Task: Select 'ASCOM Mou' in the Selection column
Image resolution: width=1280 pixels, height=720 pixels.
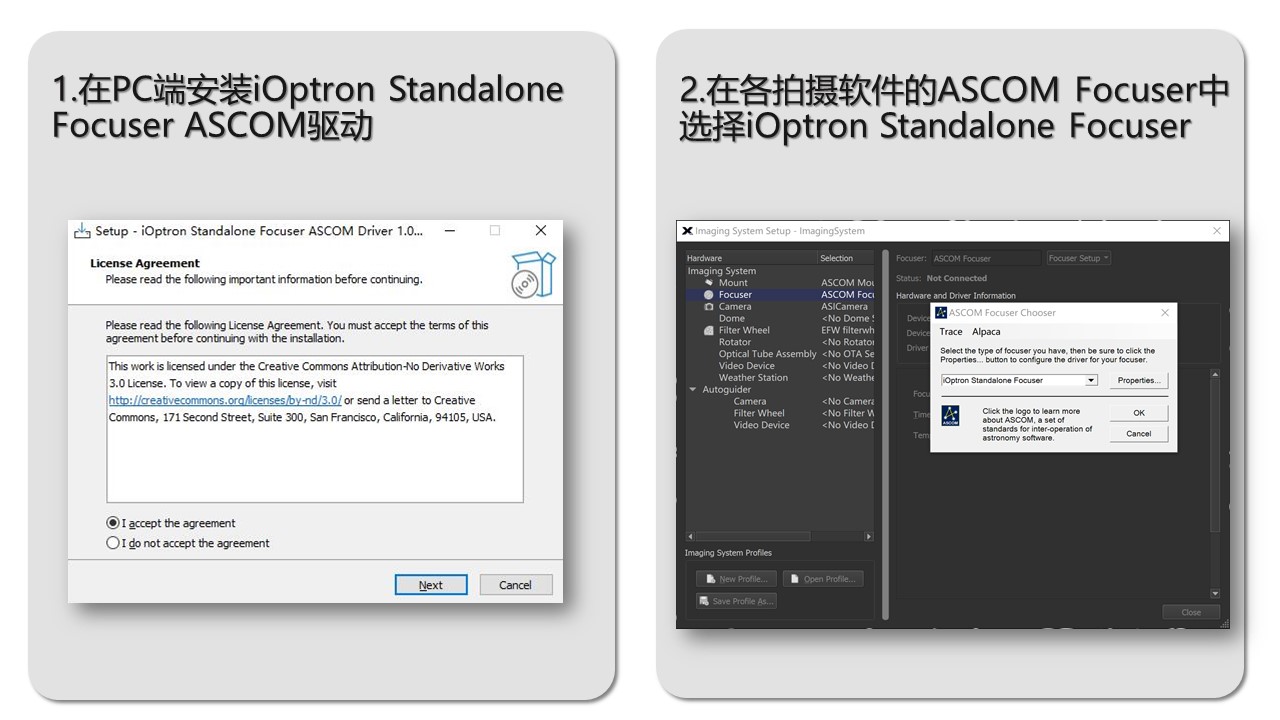Action: [847, 283]
